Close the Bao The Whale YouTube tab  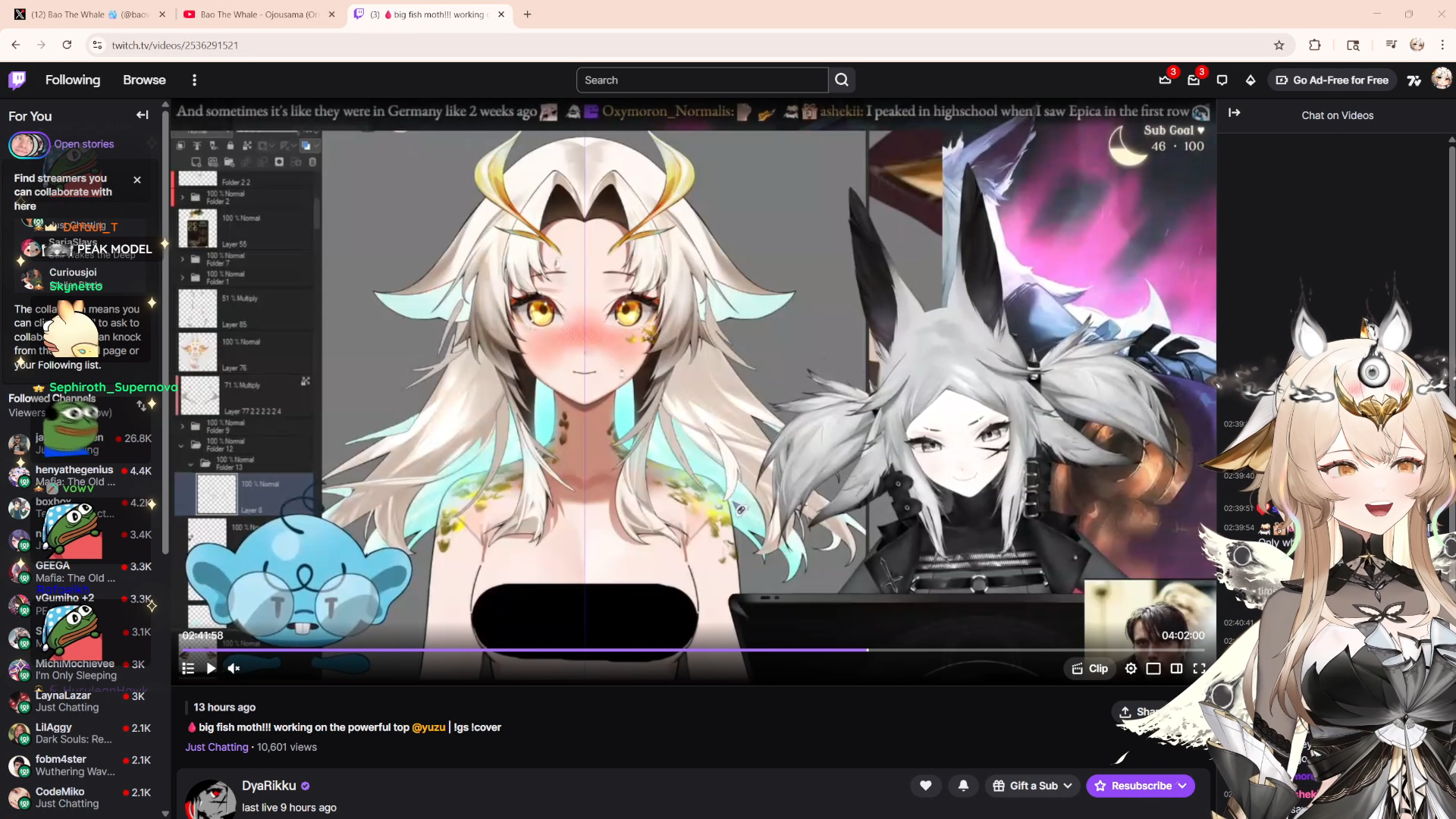[x=331, y=14]
